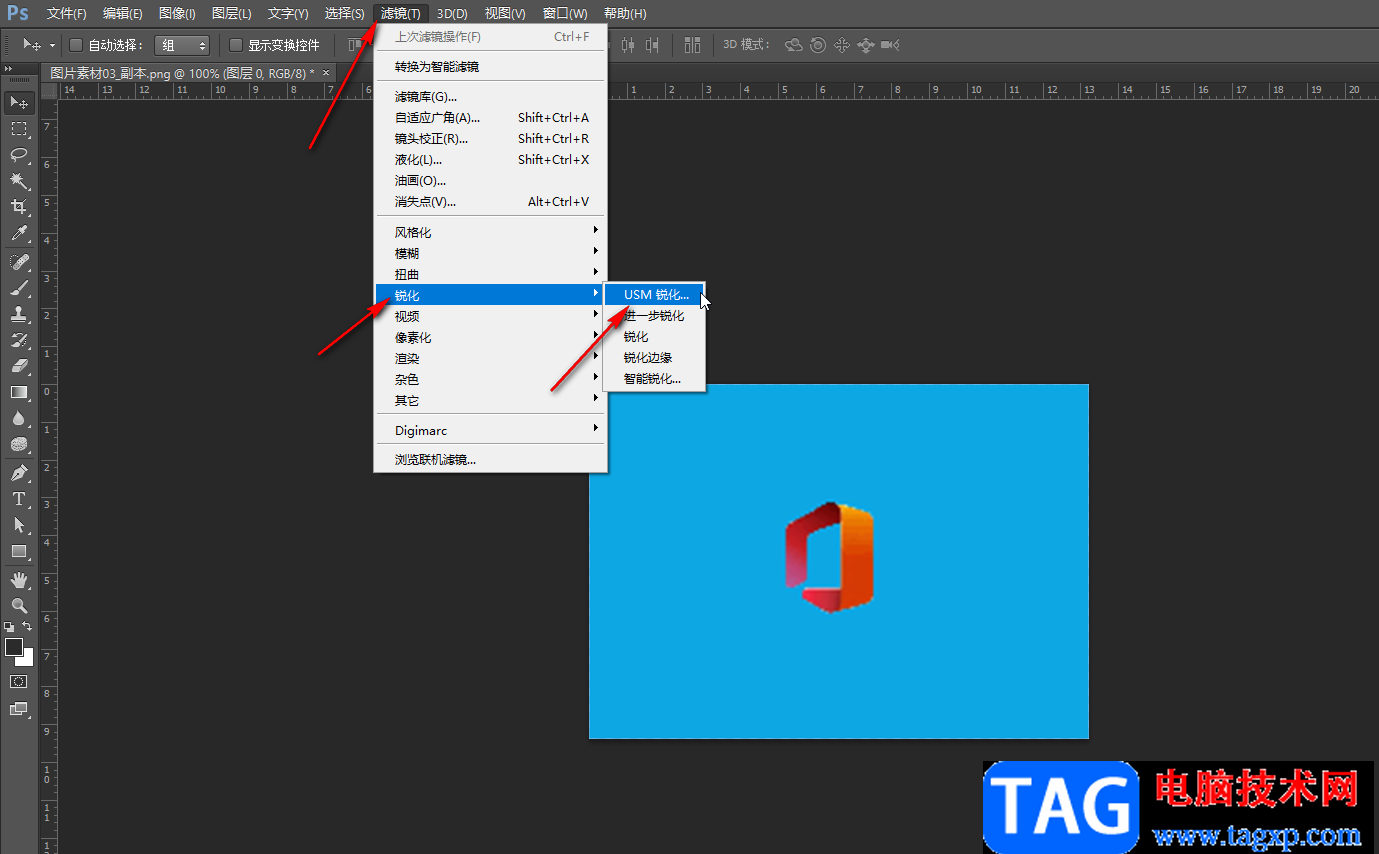Open the 图像(I) menu
The width and height of the screenshot is (1379, 854).
coord(177,13)
